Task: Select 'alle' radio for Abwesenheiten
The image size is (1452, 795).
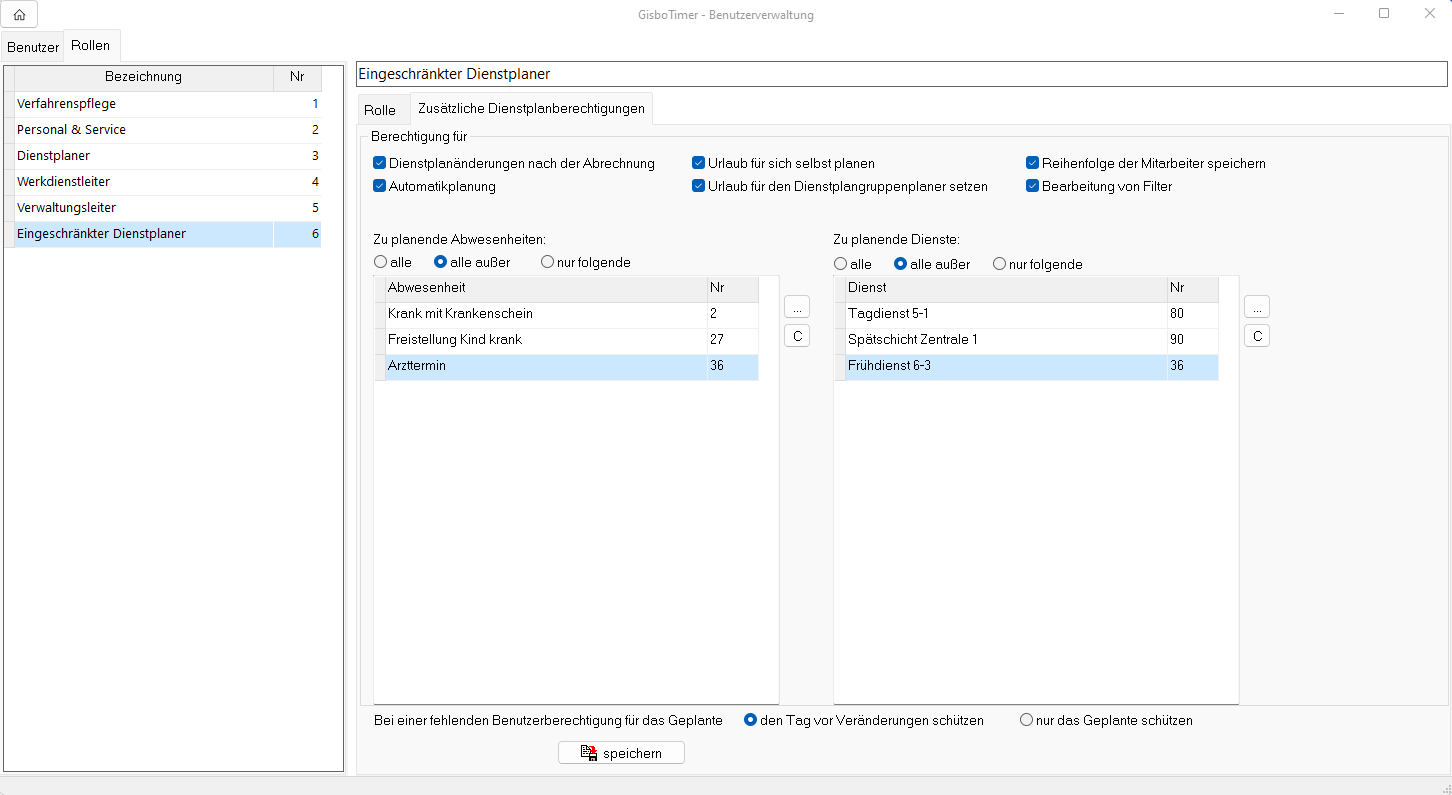Action: coord(381,262)
